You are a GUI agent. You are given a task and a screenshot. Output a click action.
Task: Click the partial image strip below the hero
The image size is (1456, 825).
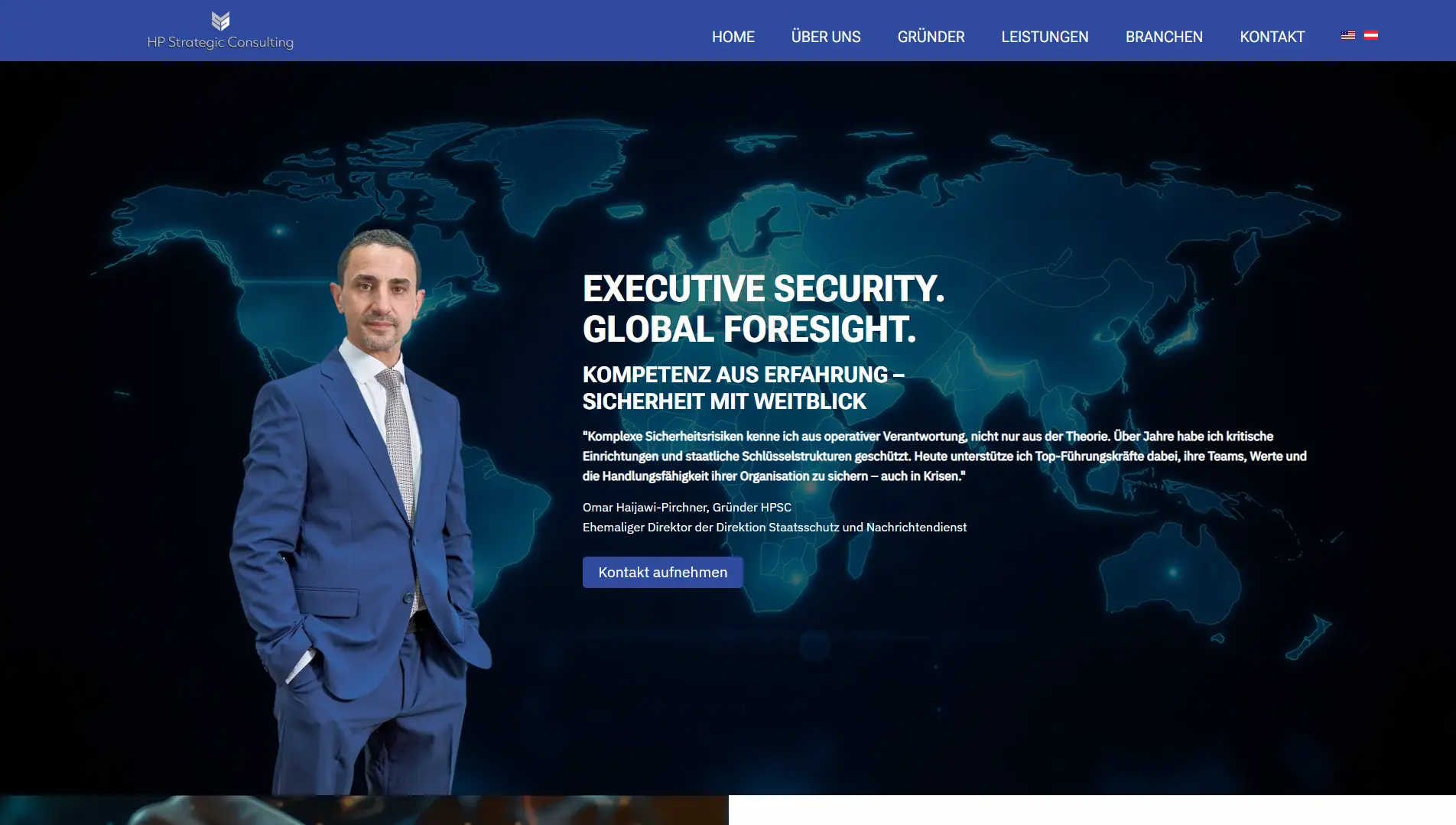click(364, 810)
